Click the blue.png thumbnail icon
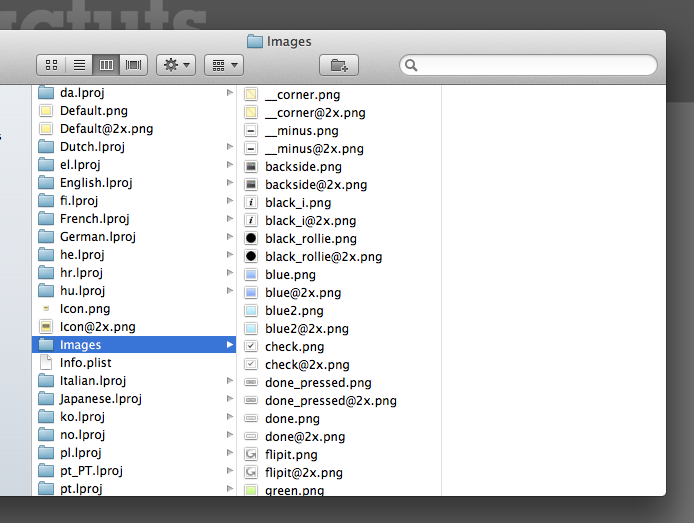The width and height of the screenshot is (694, 523). pos(251,274)
